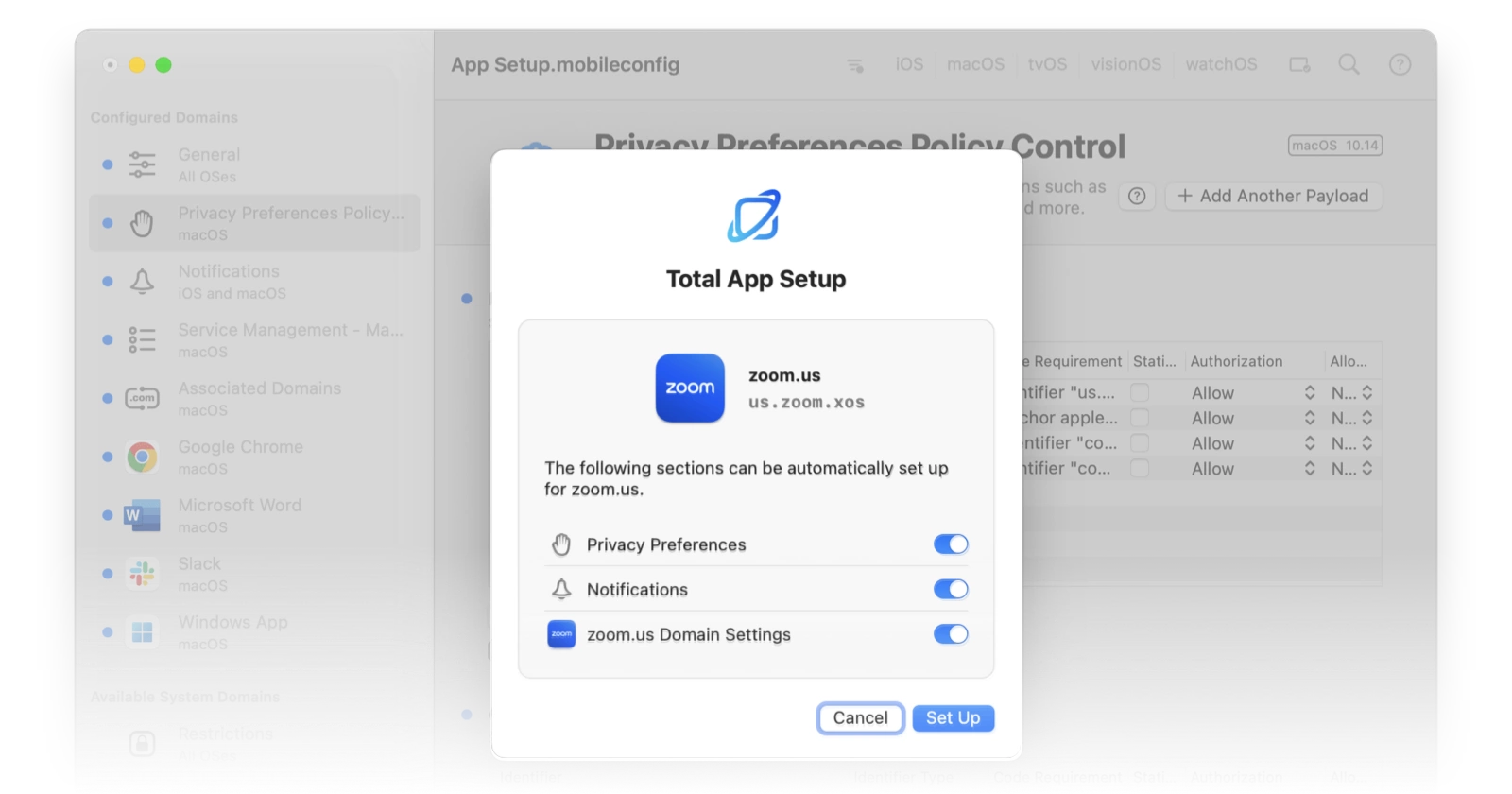Select Notifications bell icon in sidebar

click(142, 282)
